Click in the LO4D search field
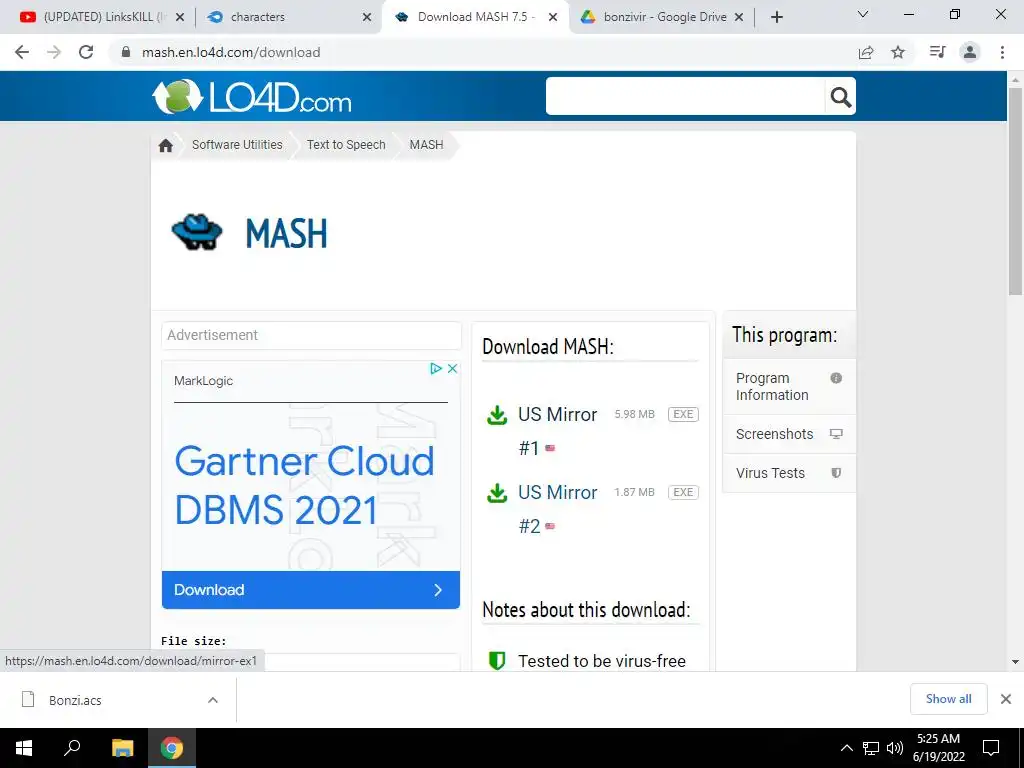Viewport: 1024px width, 768px height. pyautogui.click(x=686, y=97)
